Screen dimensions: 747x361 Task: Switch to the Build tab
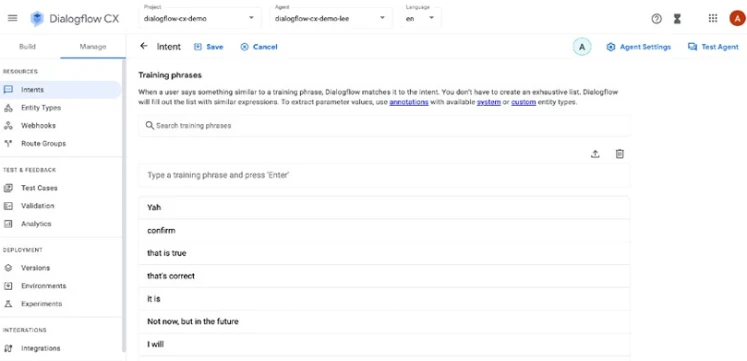point(27,47)
